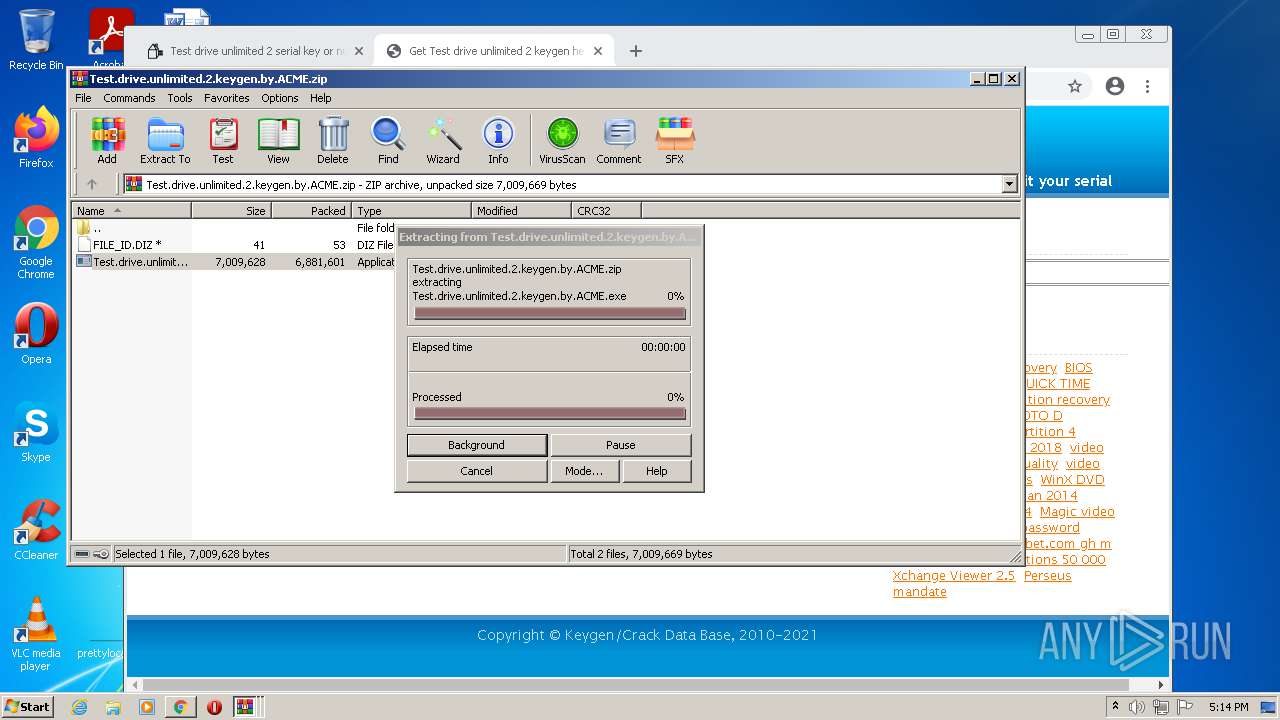
Task: Click the Info toolbar icon
Action: click(x=498, y=140)
